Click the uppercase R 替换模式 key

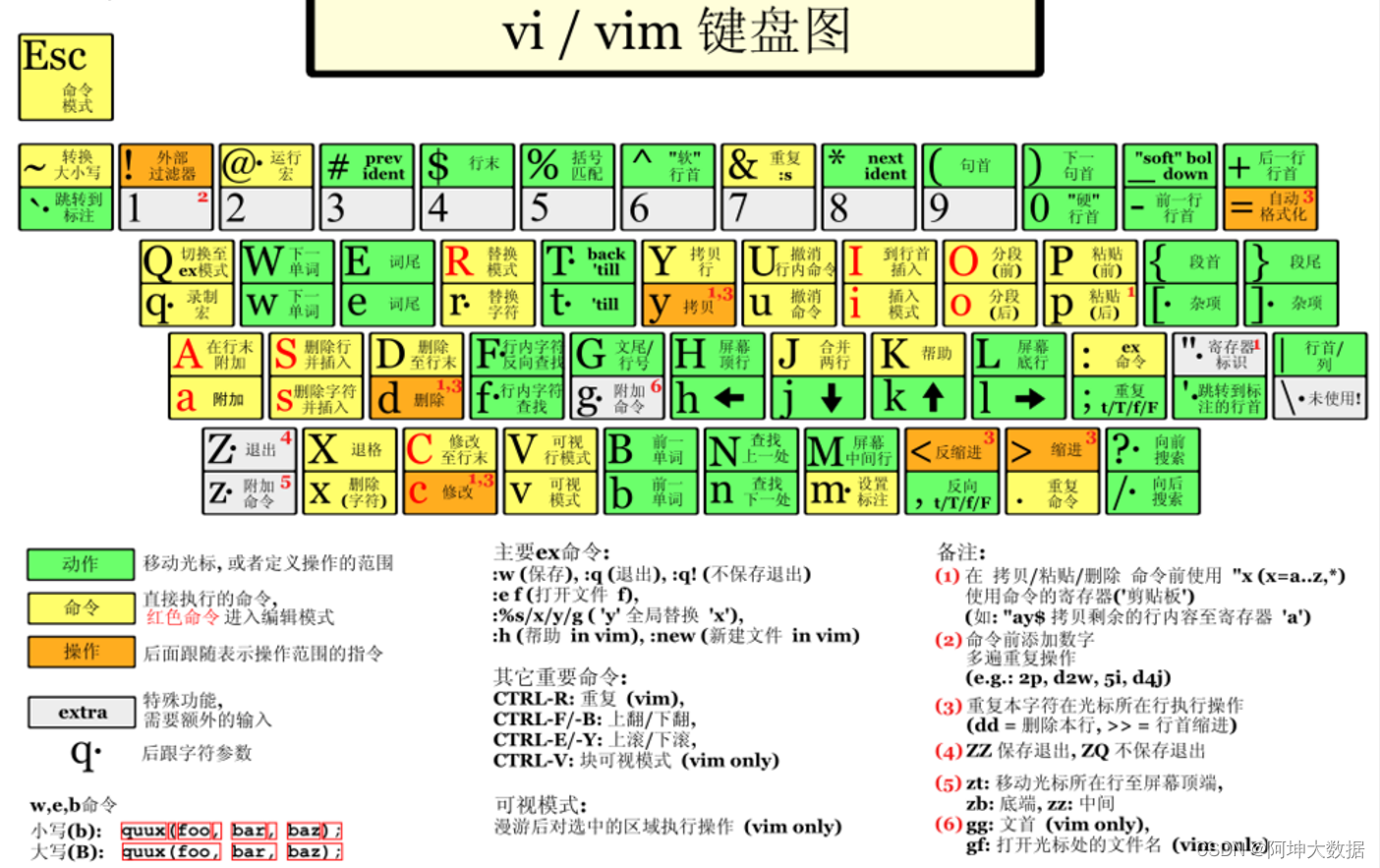tap(488, 261)
